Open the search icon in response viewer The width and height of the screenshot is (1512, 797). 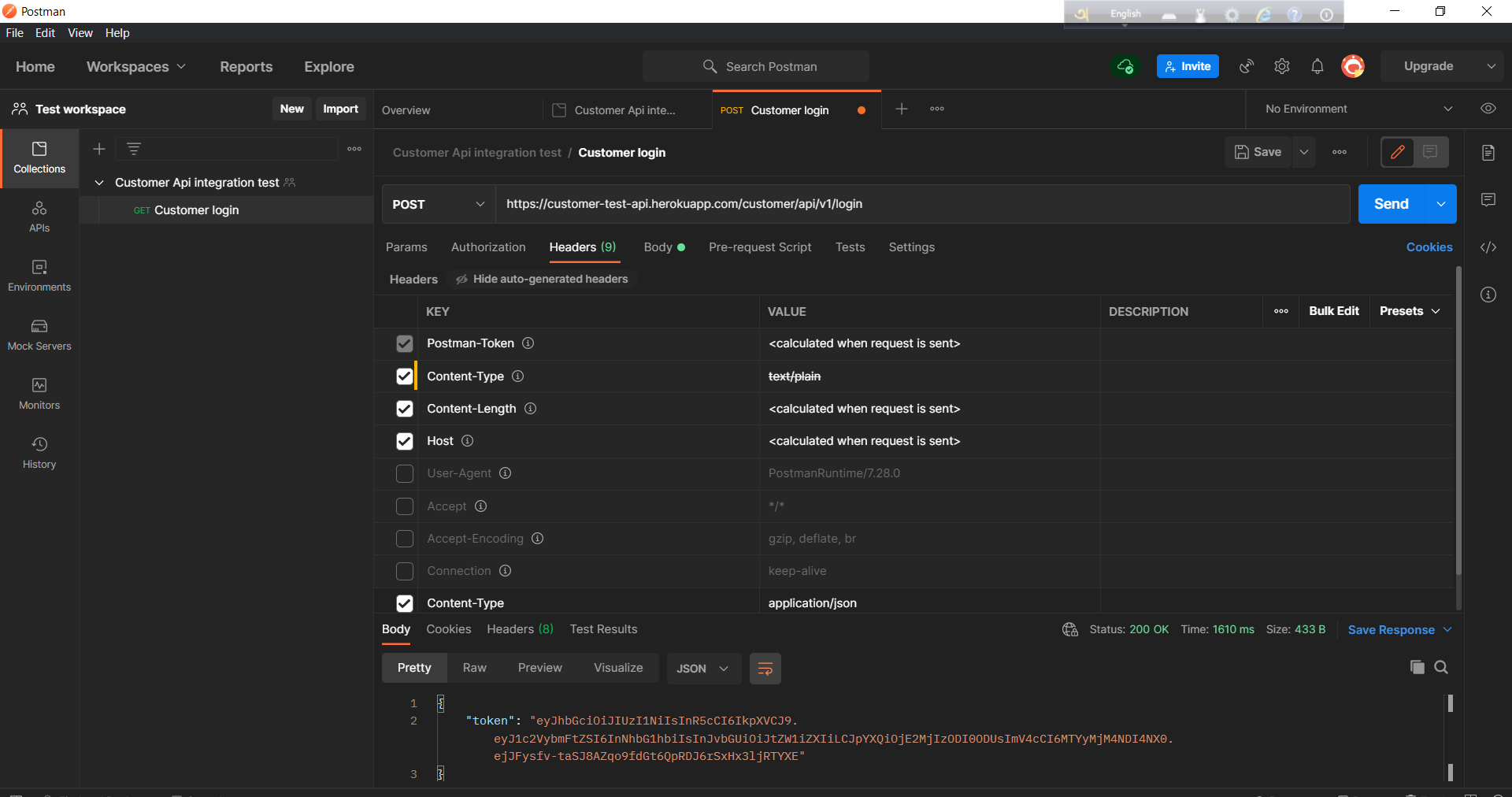(1442, 667)
